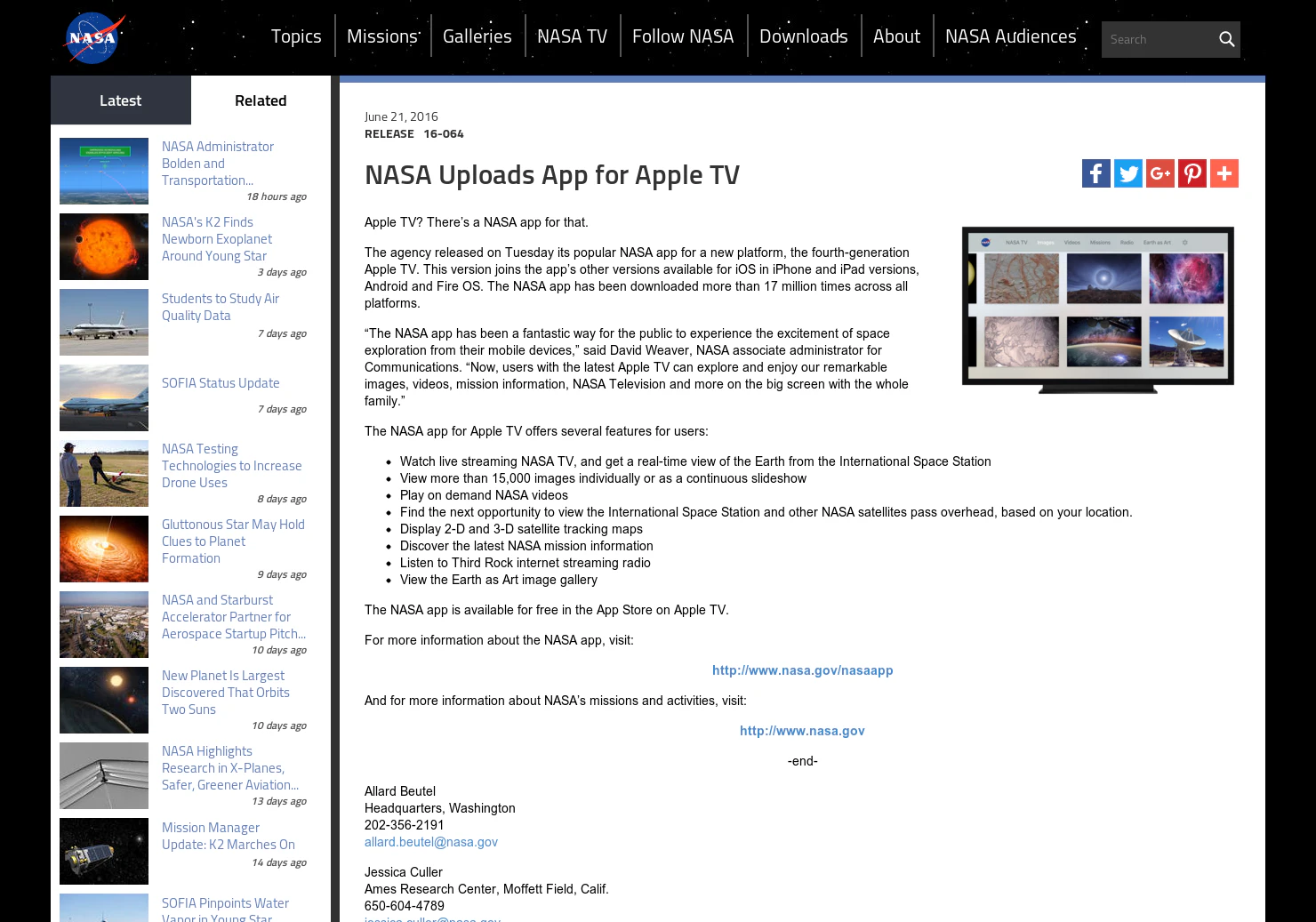Click the RELEASE 16-064 label

[x=414, y=133]
